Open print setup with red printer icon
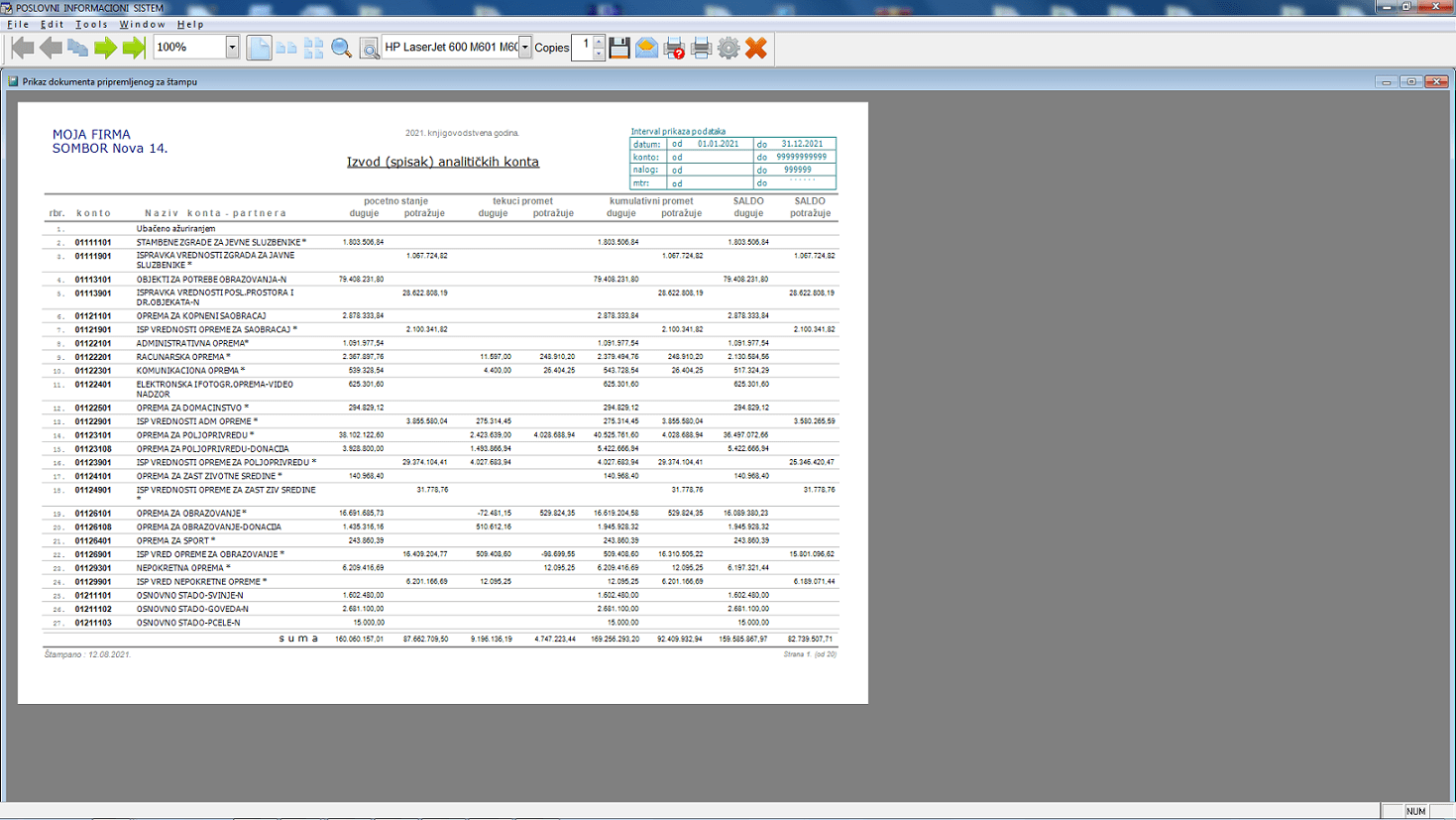1456x820 pixels. pos(674,48)
